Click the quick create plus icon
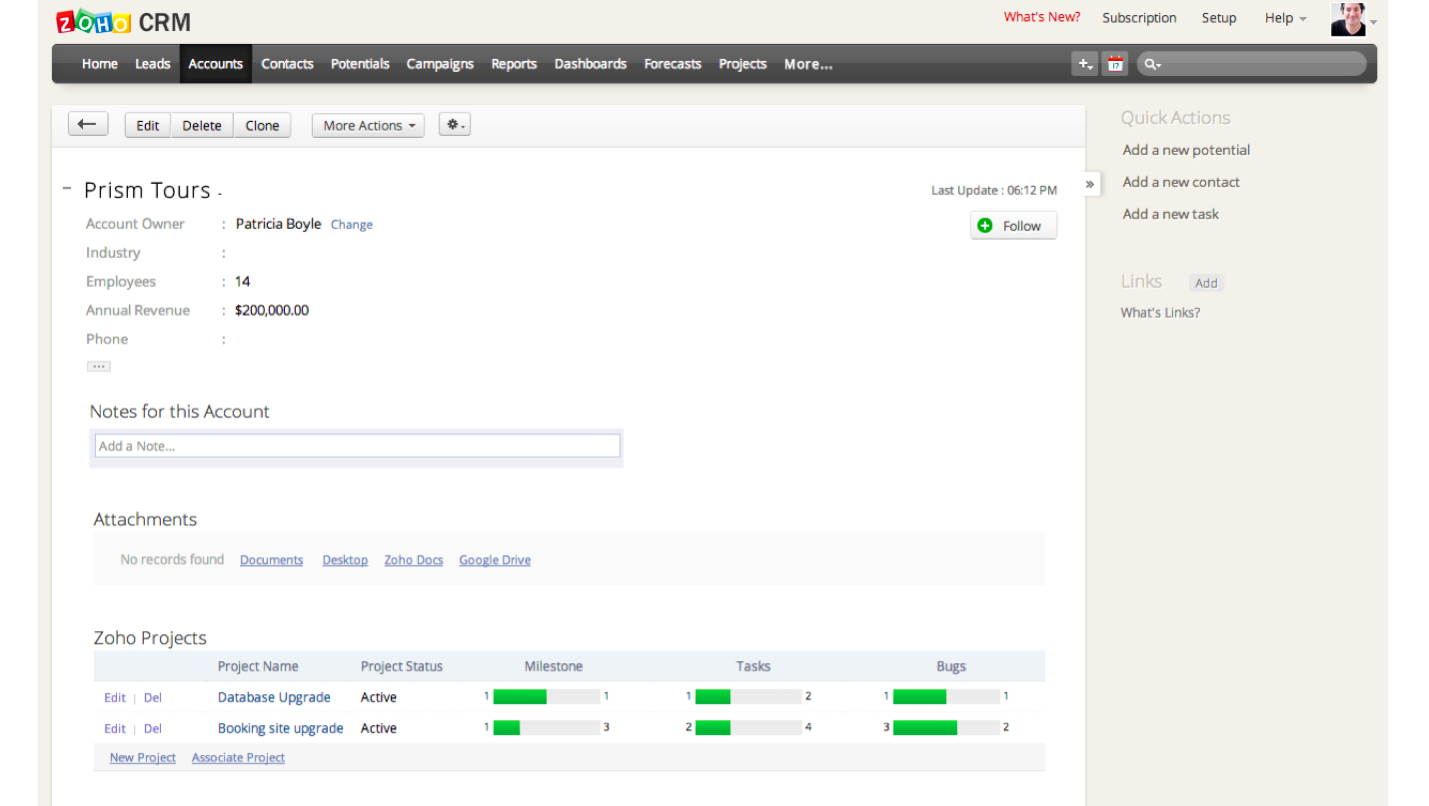This screenshot has height=806, width=1429. click(x=1085, y=64)
